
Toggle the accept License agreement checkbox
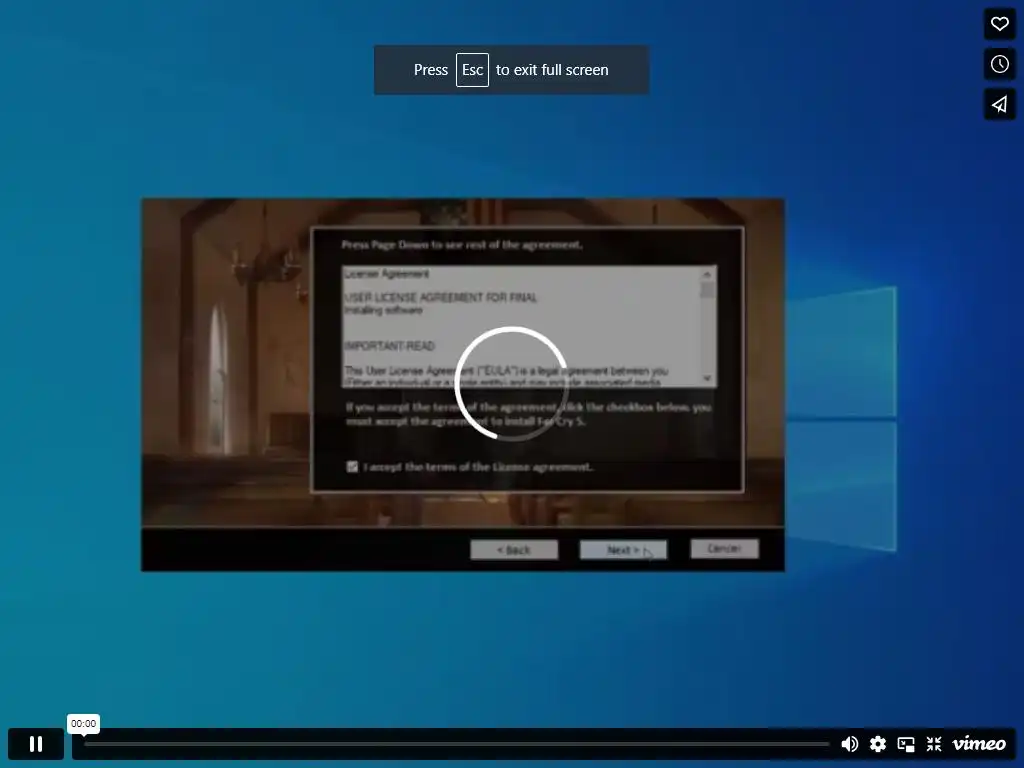352,467
